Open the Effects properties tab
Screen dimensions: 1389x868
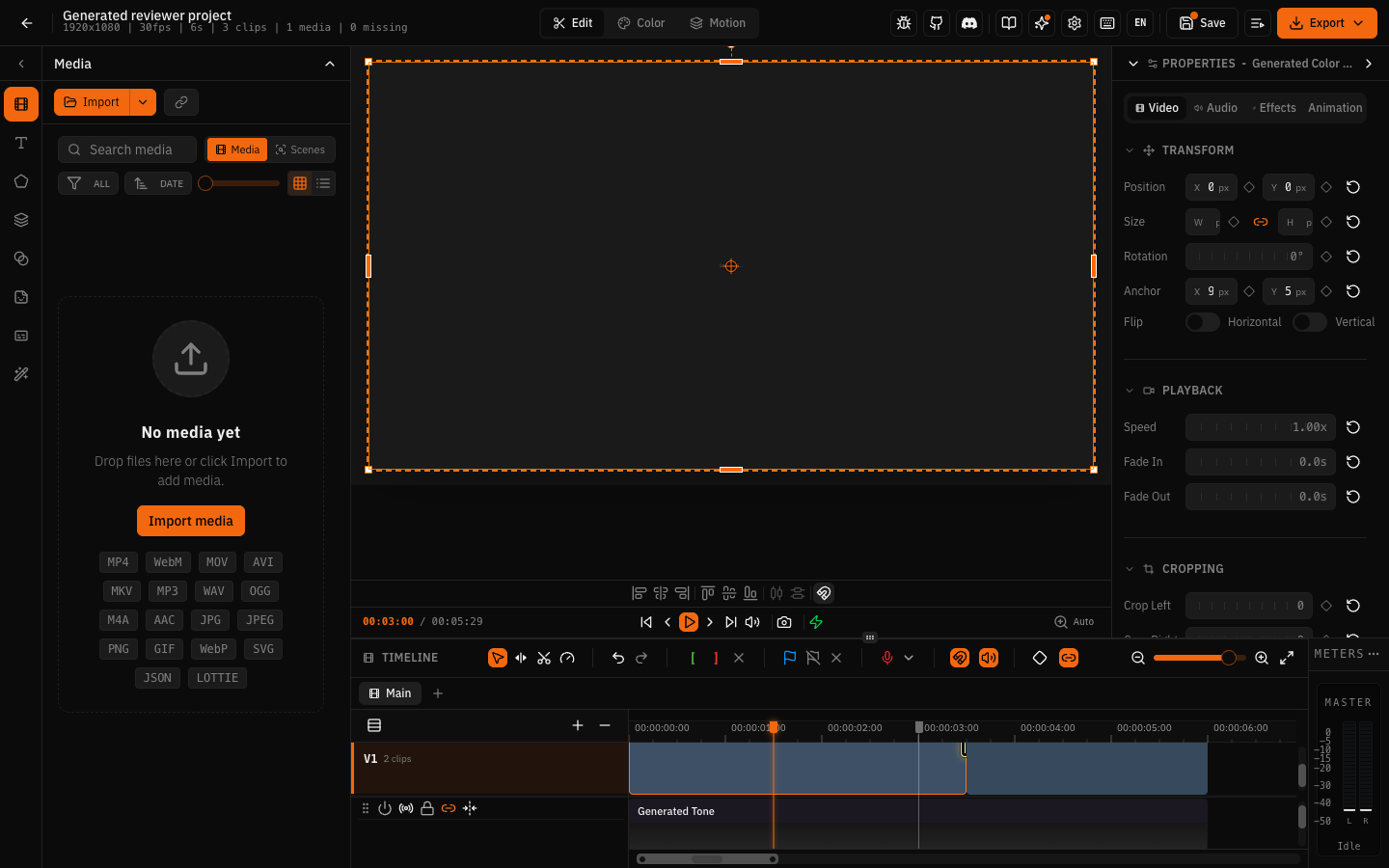click(x=1274, y=108)
